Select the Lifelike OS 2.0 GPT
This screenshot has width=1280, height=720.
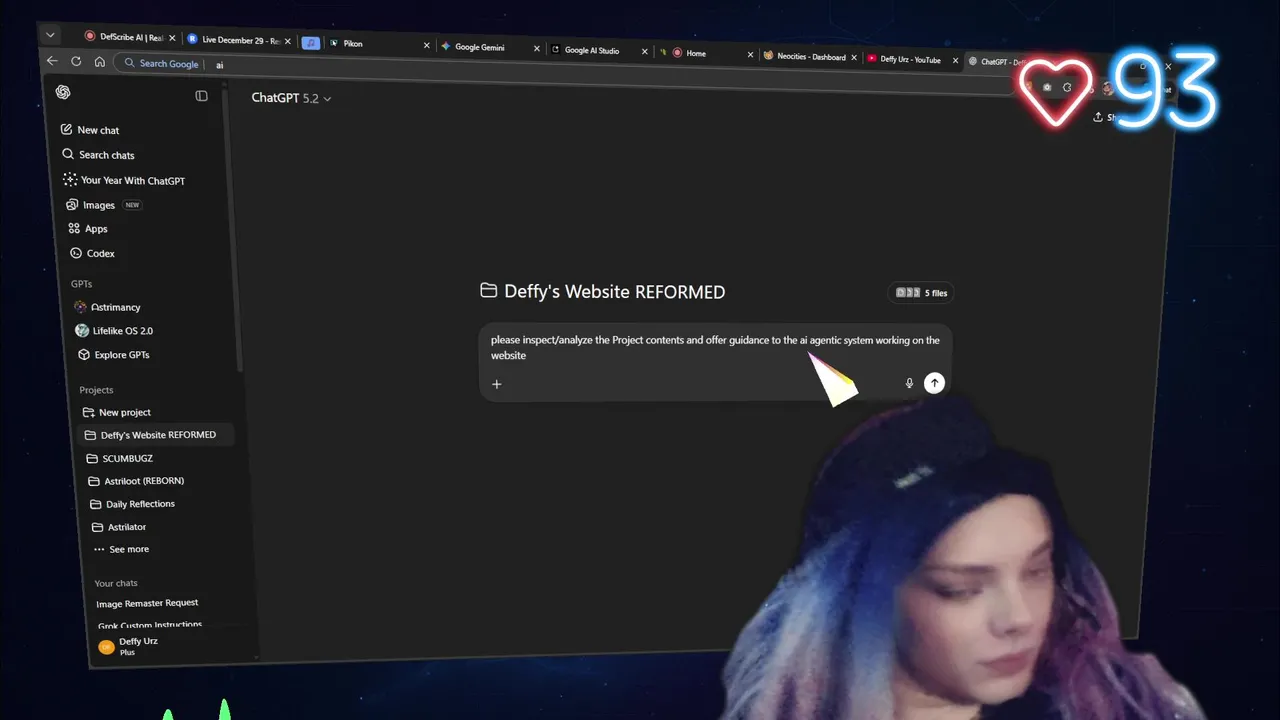click(114, 331)
